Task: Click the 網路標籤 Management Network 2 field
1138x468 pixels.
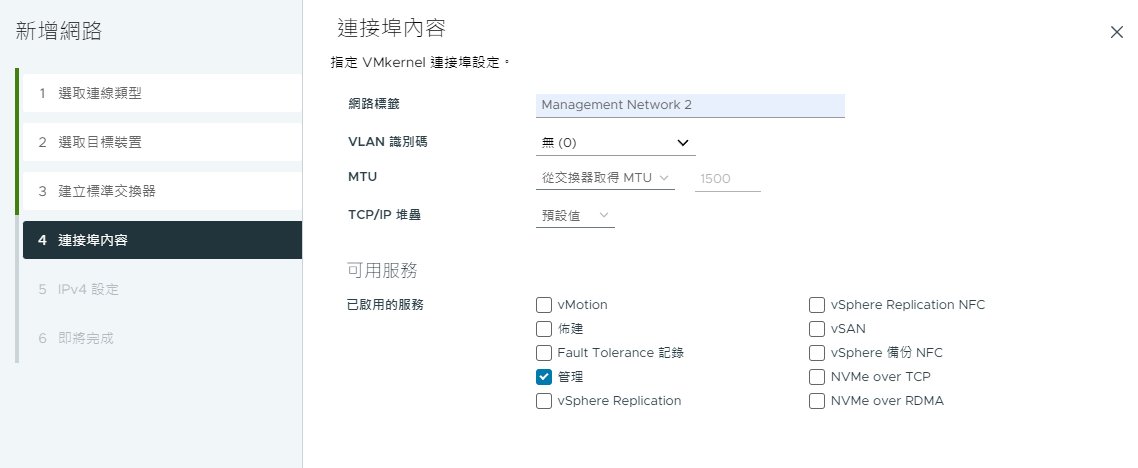Action: coord(690,105)
